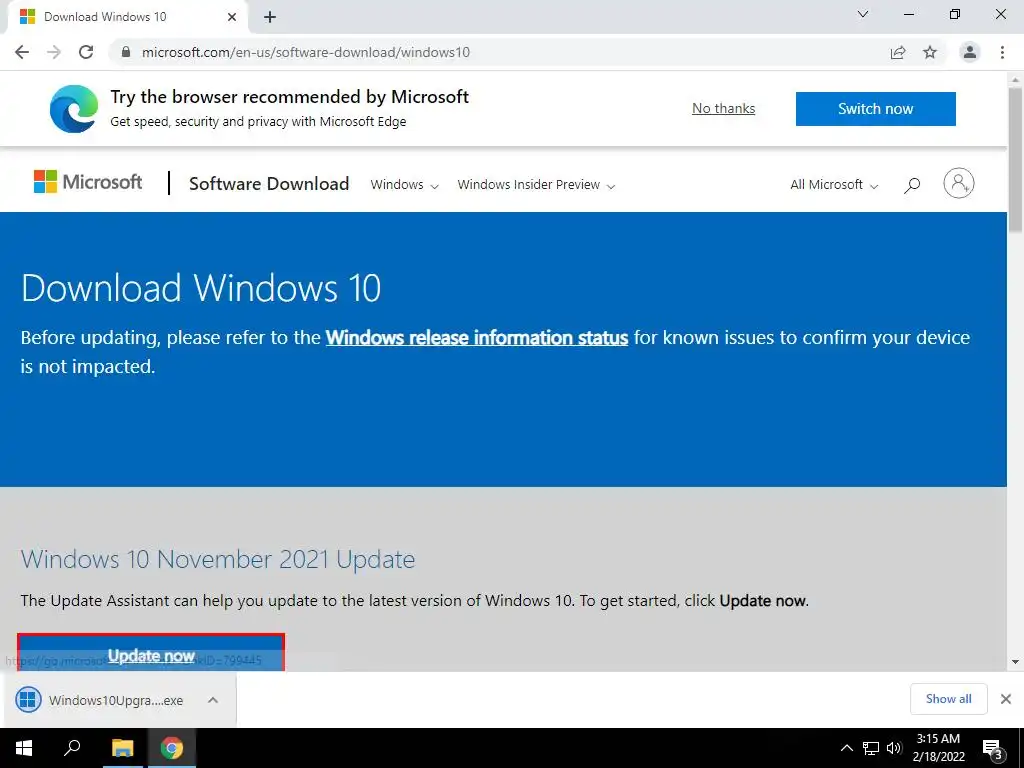The width and height of the screenshot is (1024, 768).
Task: Close the Download Windows 10 tab
Action: 232,17
